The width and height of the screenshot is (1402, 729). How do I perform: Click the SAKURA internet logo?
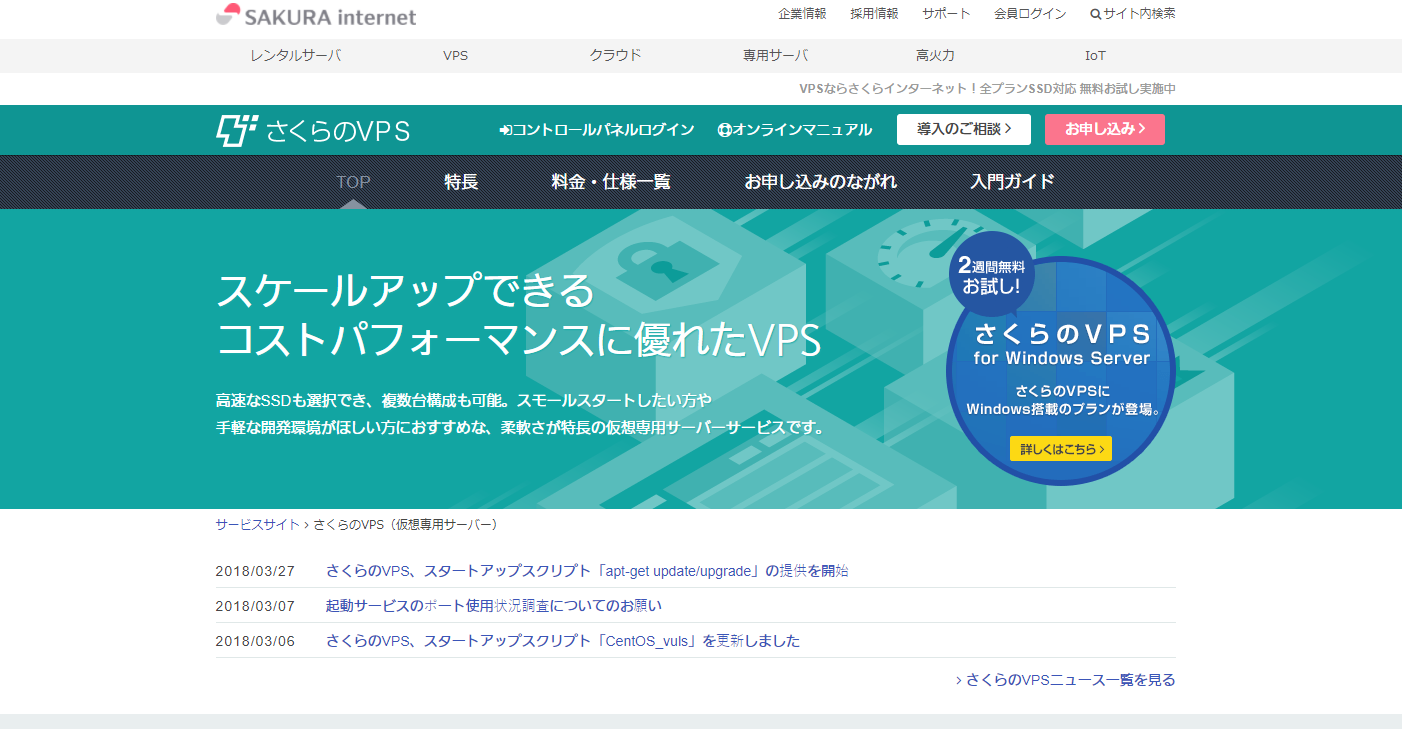[x=316, y=15]
